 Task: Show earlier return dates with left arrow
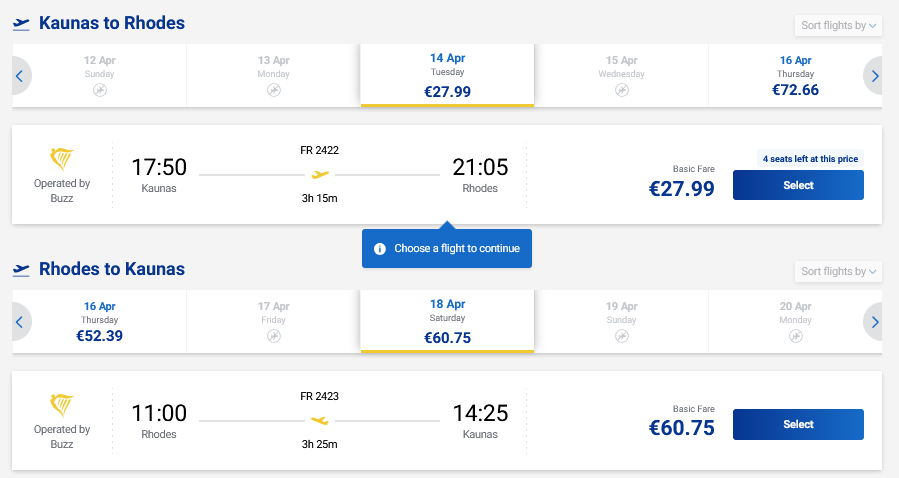coord(19,321)
